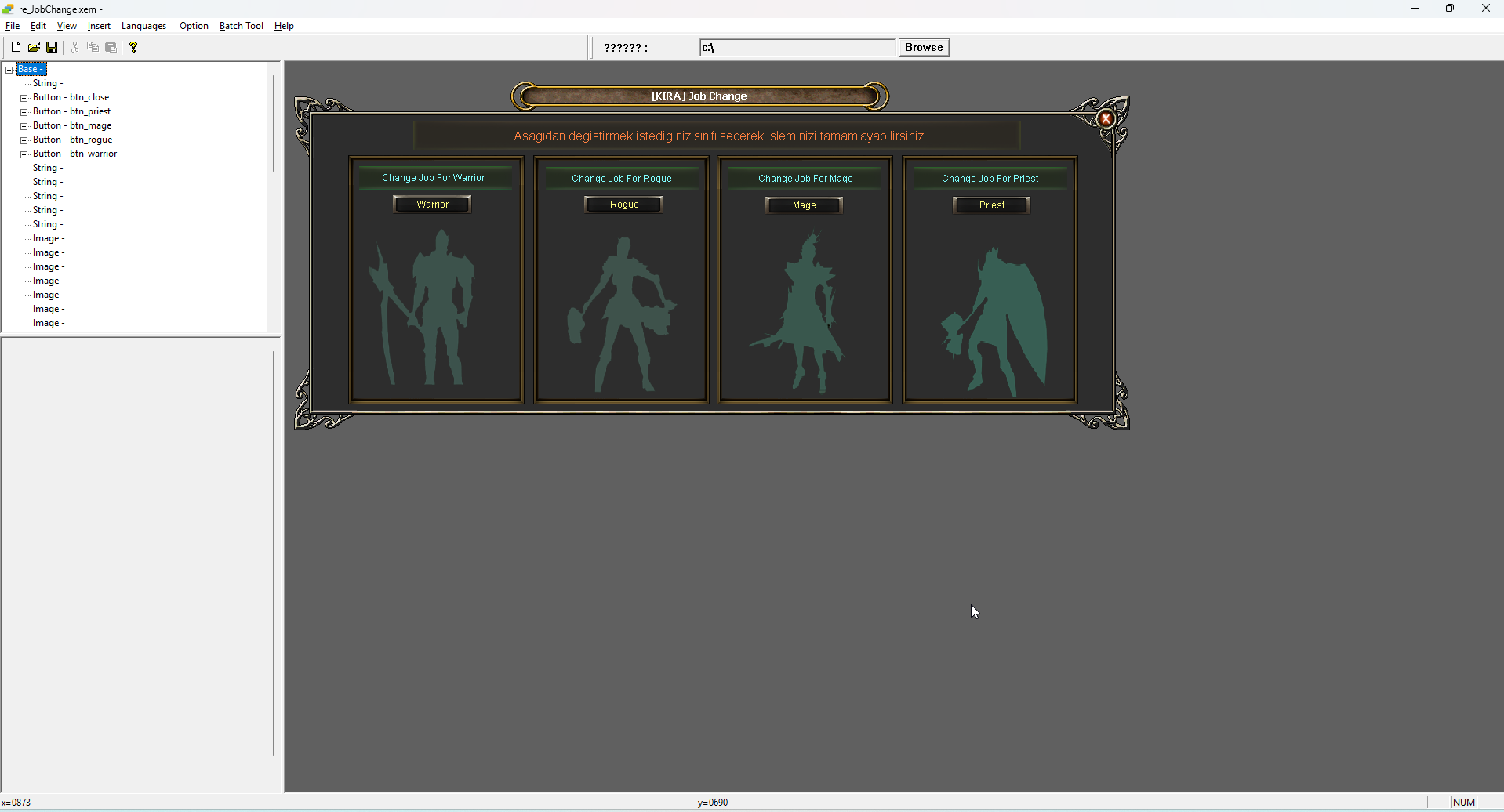Click the Priest button in the preview
The width and height of the screenshot is (1504, 812).
(991, 205)
